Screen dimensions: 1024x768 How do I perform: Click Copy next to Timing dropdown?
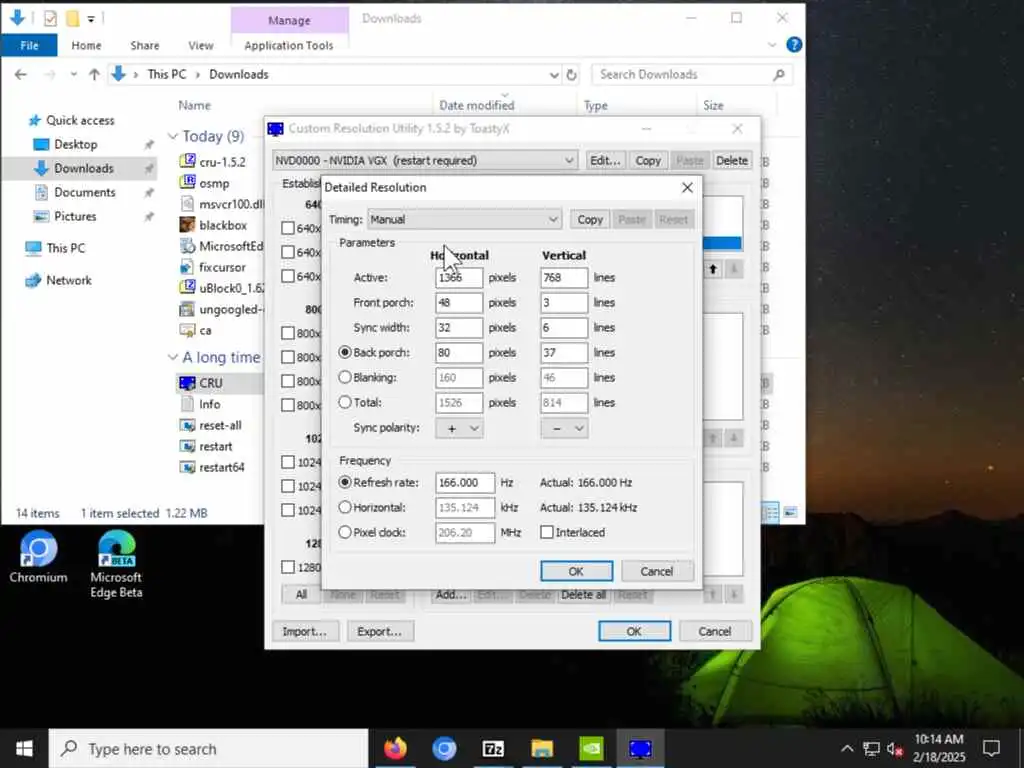(590, 219)
